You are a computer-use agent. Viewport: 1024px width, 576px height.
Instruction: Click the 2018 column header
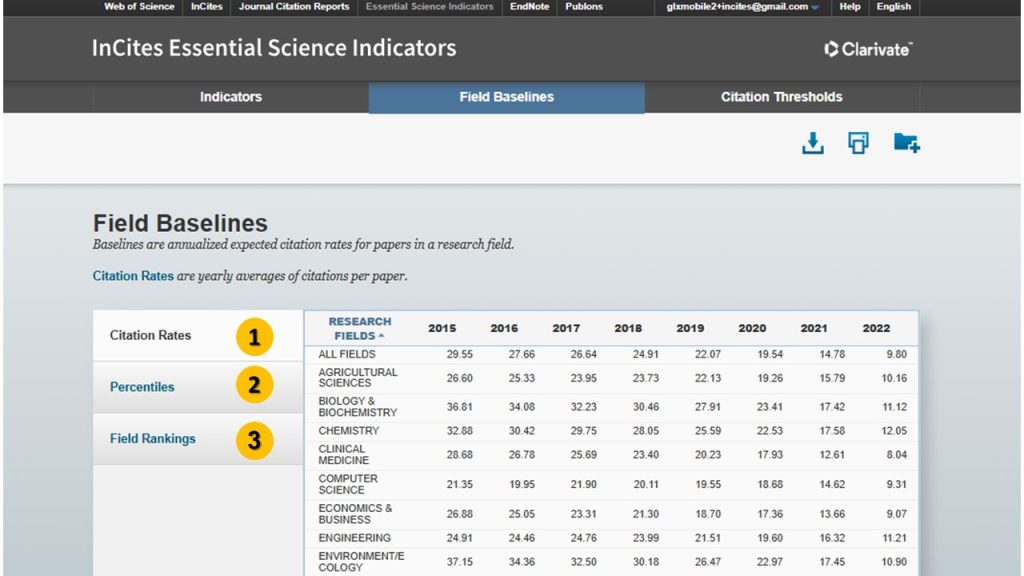628,328
